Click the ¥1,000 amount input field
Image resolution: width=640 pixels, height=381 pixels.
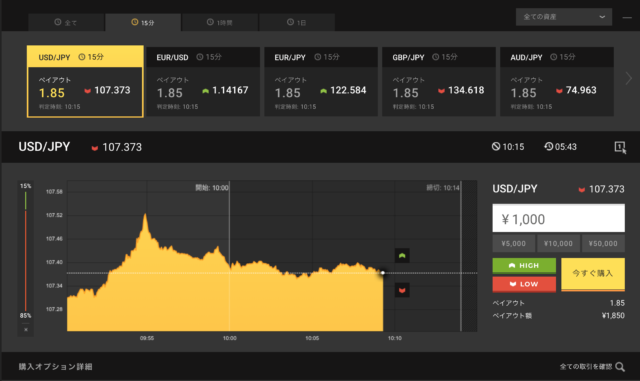[558, 218]
